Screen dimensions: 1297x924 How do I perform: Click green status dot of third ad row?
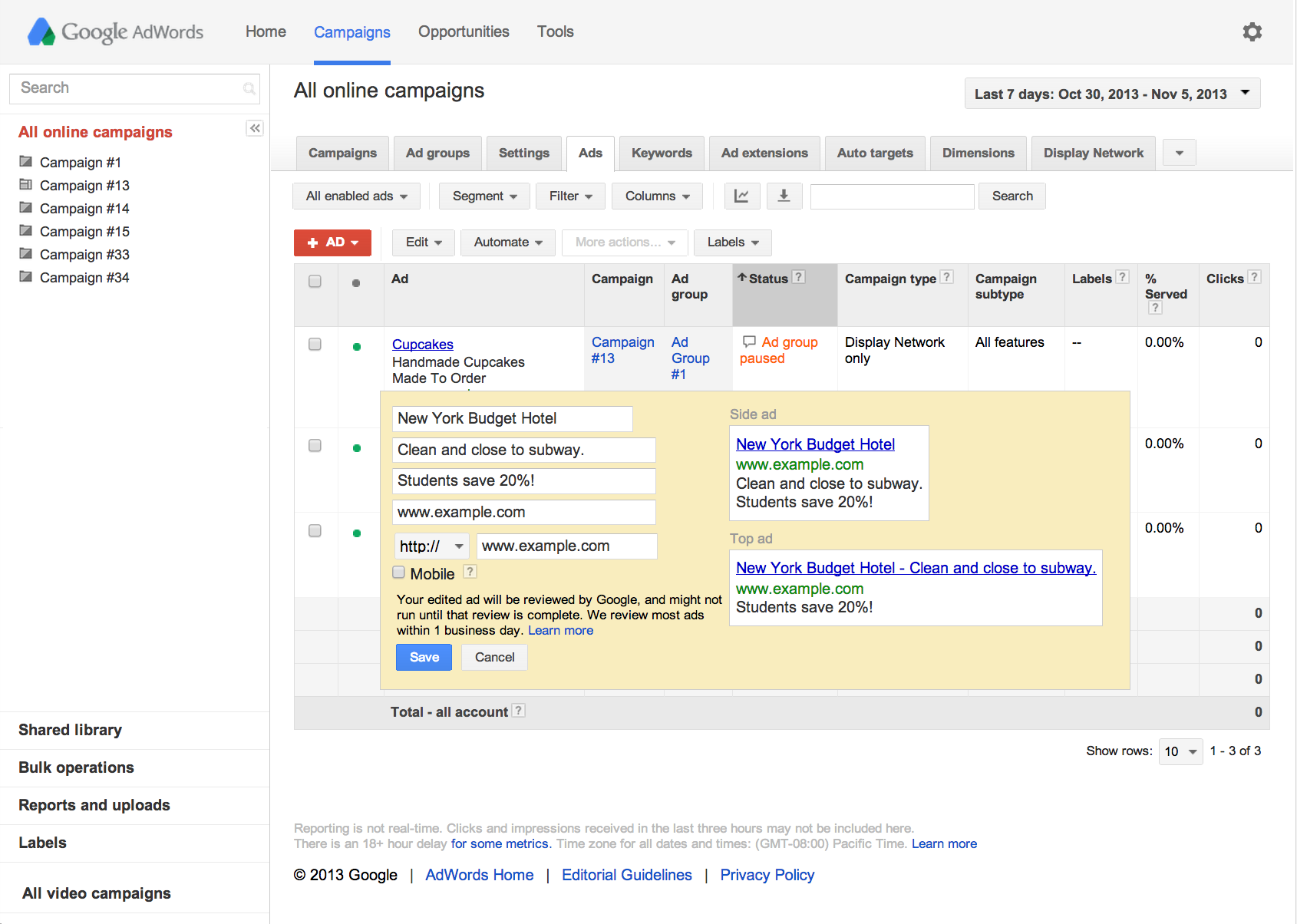click(357, 533)
